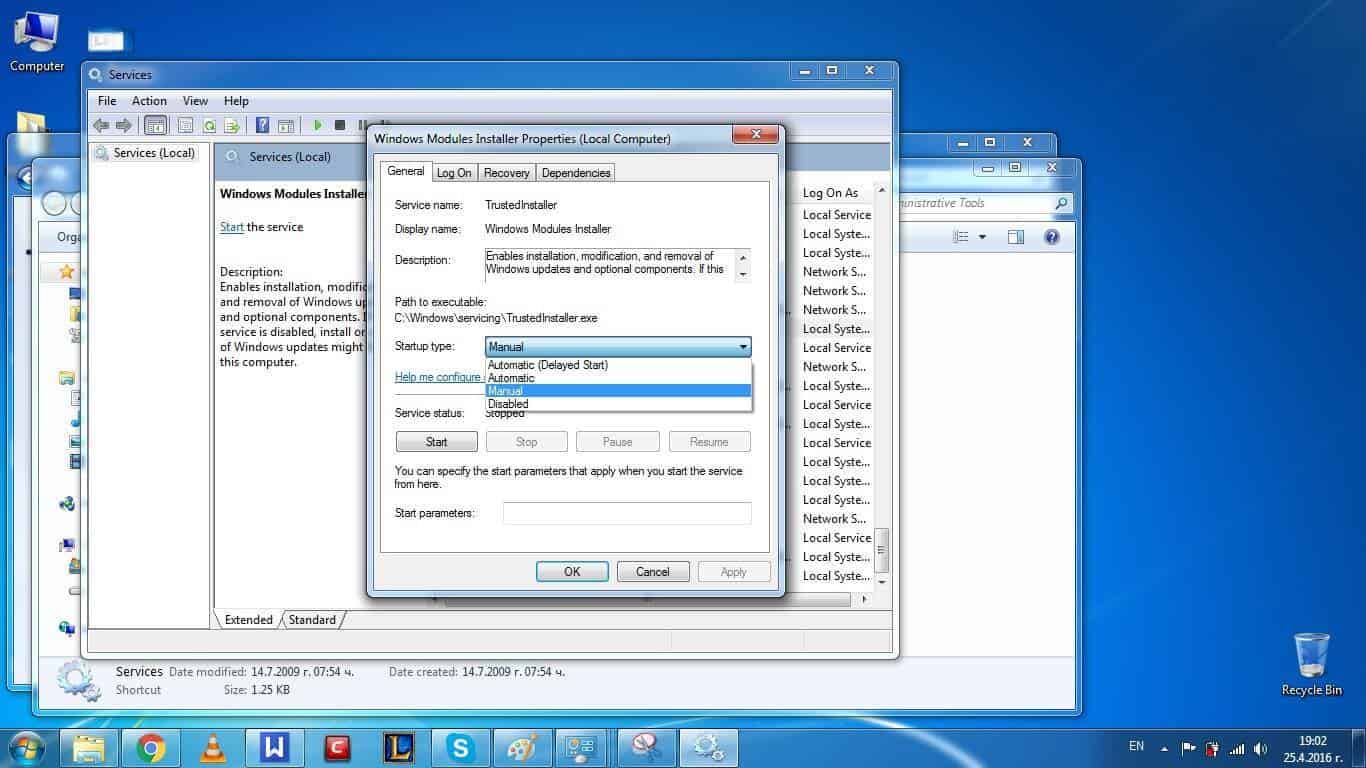The width and height of the screenshot is (1366, 768).
Task: Click the Description box scroll-down arrow
Action: [x=743, y=274]
